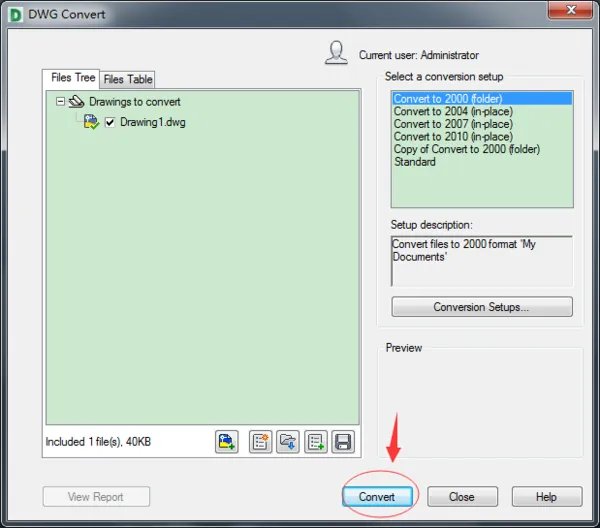Pick the Convert to 2010 (in-place) setup

(x=453, y=137)
